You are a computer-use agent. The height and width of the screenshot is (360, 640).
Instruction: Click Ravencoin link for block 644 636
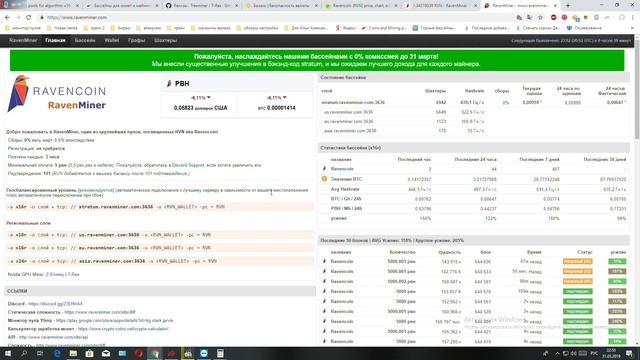click(342, 261)
